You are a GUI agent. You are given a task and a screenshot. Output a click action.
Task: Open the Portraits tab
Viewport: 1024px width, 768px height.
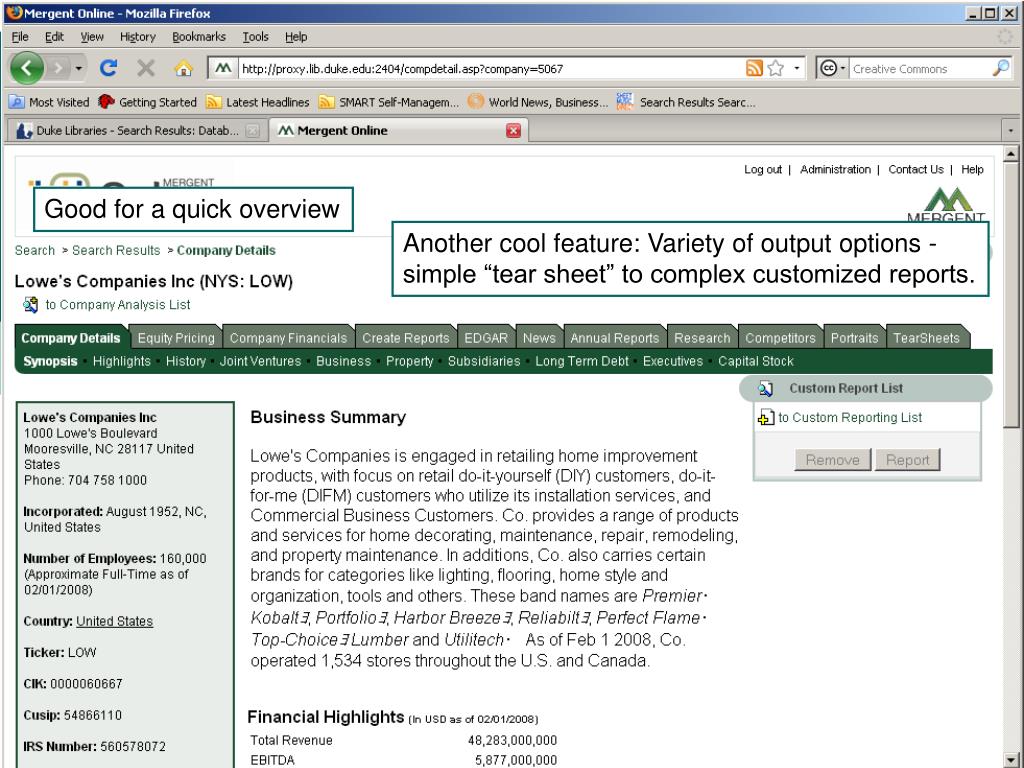pos(854,338)
